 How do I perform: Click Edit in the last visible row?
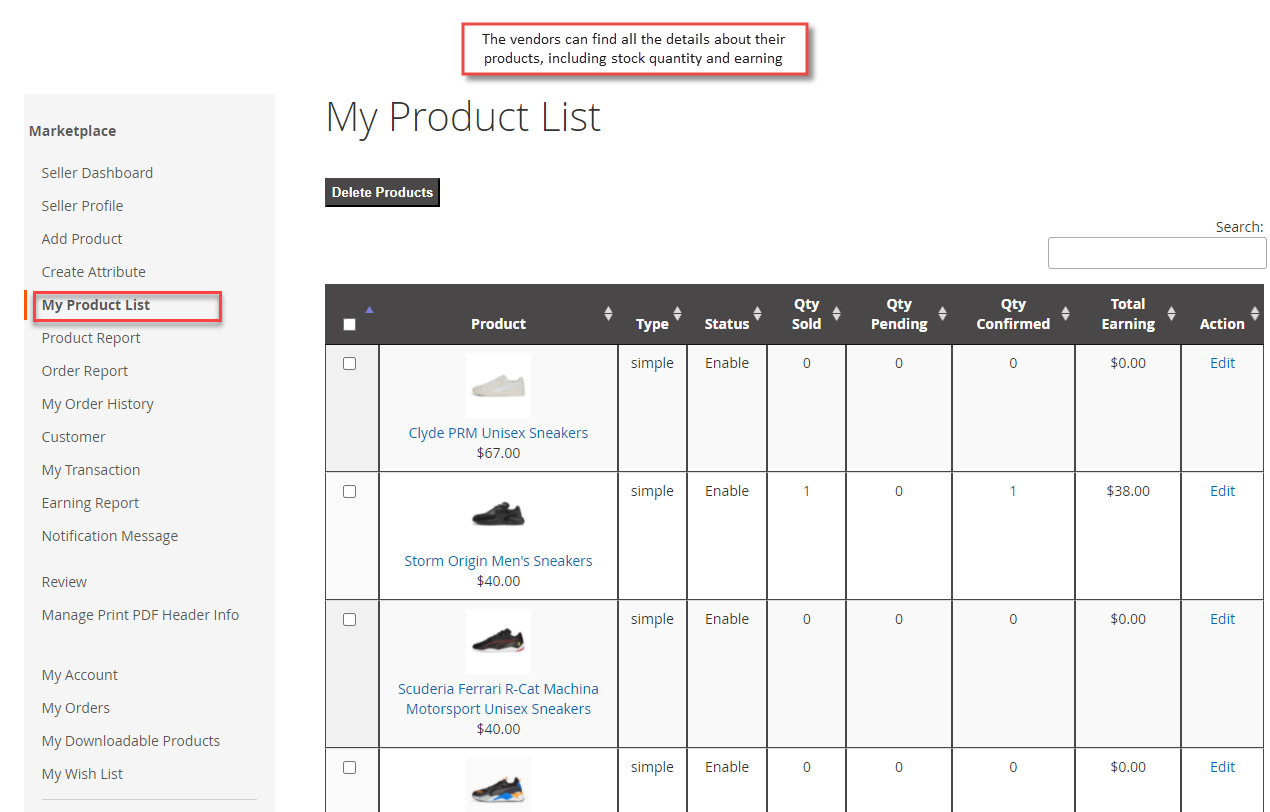[1222, 767]
